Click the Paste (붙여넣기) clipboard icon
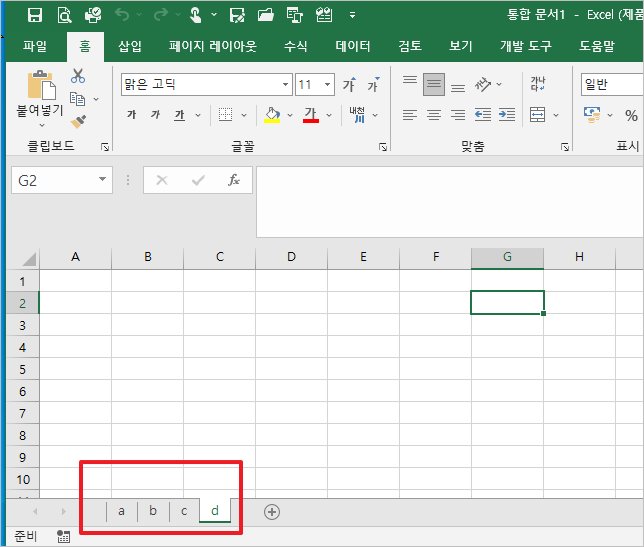 [41, 89]
